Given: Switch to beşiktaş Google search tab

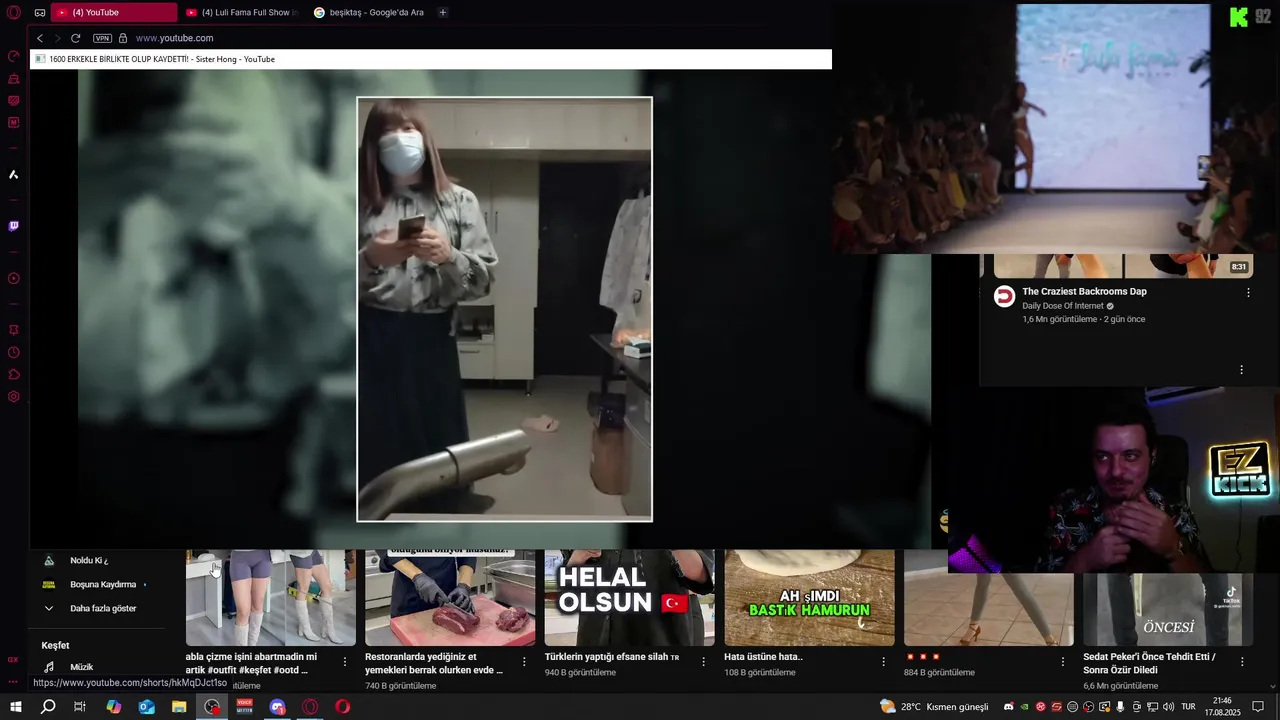Looking at the screenshot, I should (x=369, y=13).
